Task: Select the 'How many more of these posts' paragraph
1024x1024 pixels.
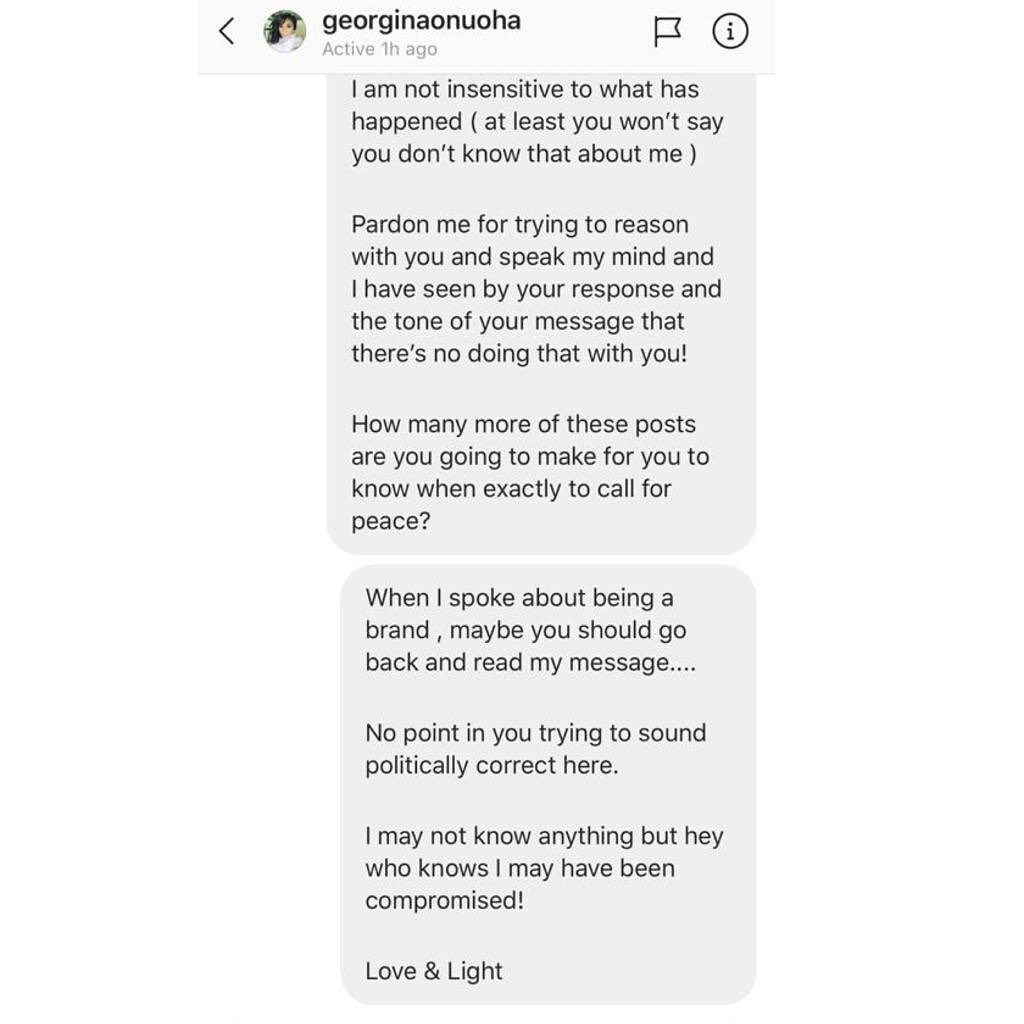Action: (x=530, y=472)
